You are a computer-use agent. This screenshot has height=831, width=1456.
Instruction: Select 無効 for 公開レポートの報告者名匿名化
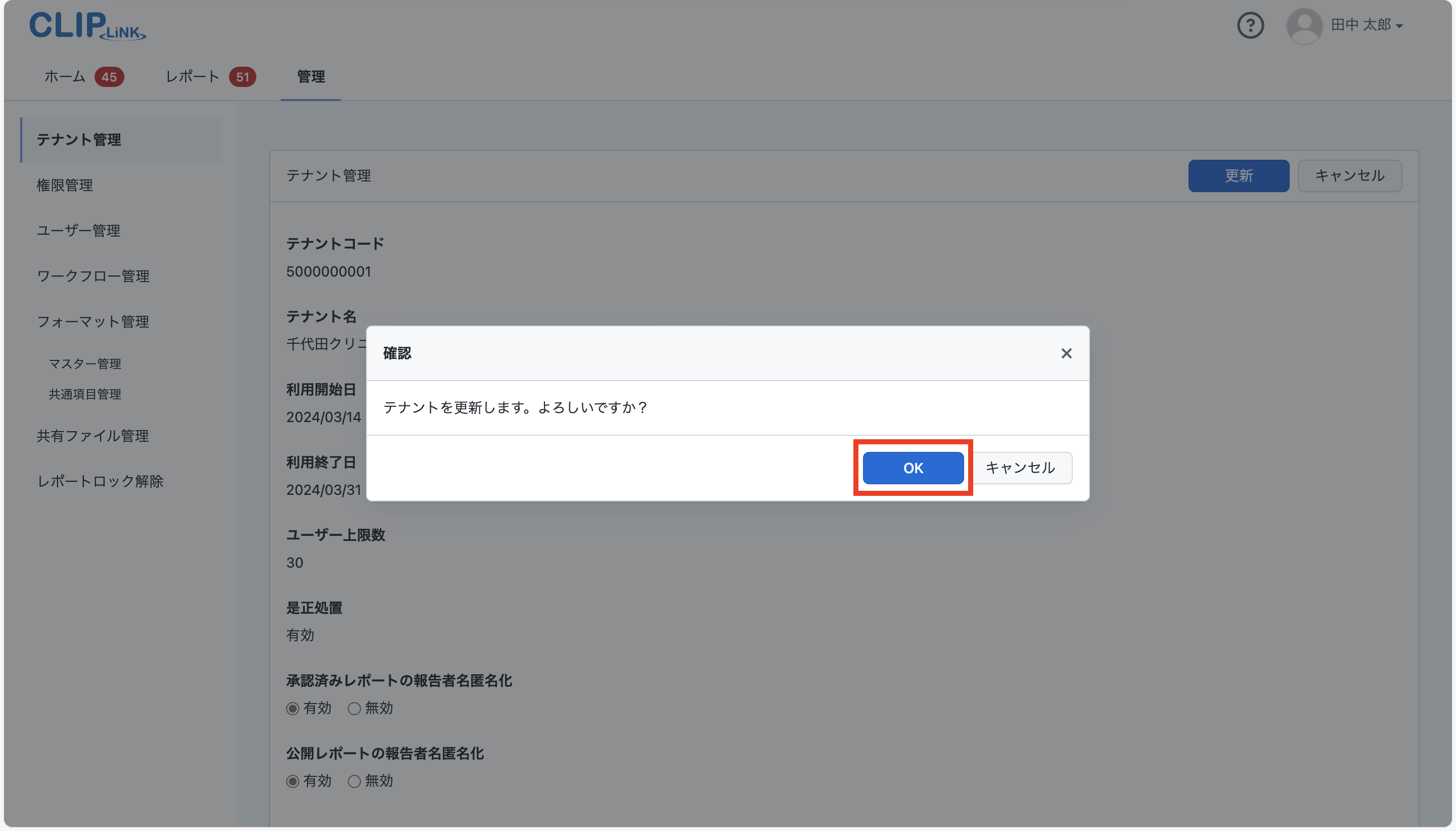[x=354, y=781]
